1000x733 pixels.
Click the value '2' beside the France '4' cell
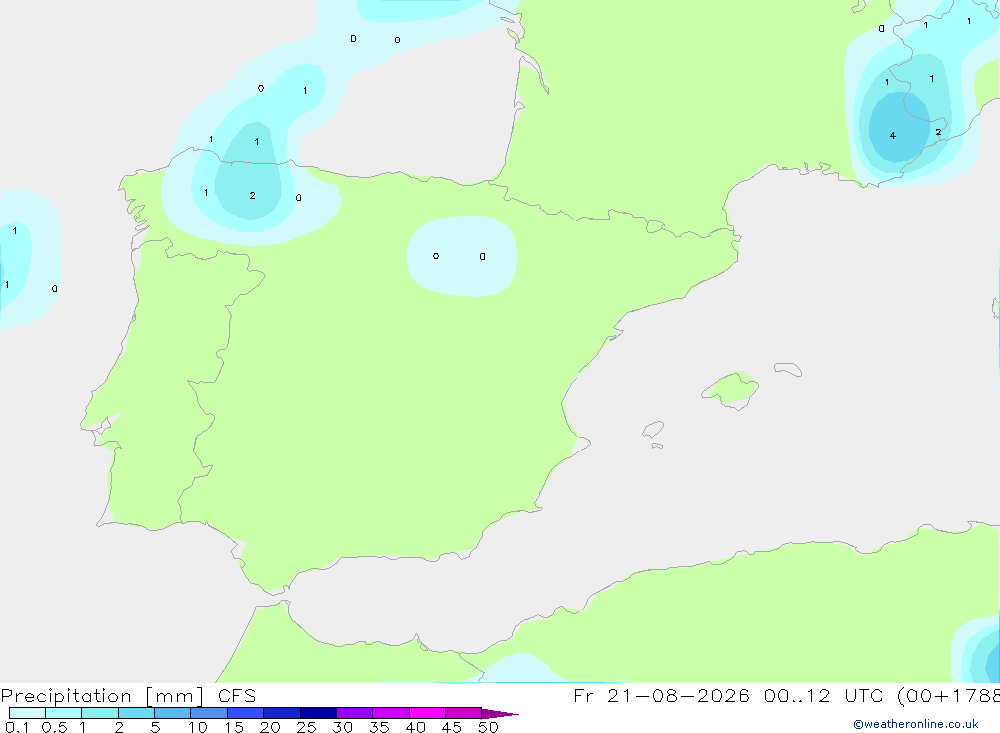click(938, 132)
